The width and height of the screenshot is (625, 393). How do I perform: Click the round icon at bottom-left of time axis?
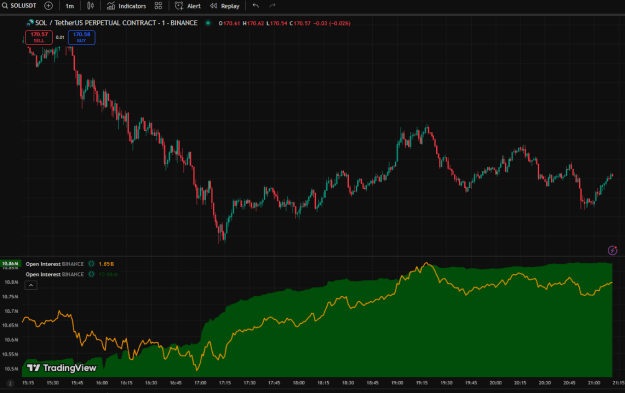coord(10,383)
